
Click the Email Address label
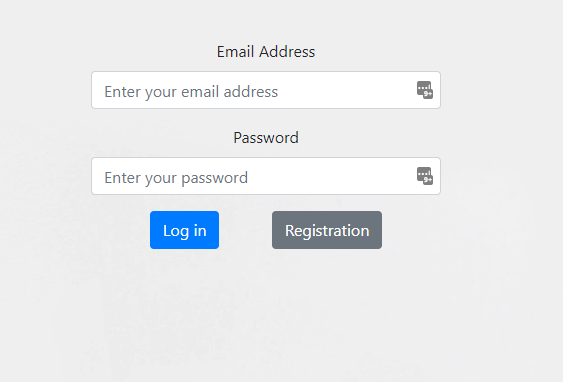point(266,52)
